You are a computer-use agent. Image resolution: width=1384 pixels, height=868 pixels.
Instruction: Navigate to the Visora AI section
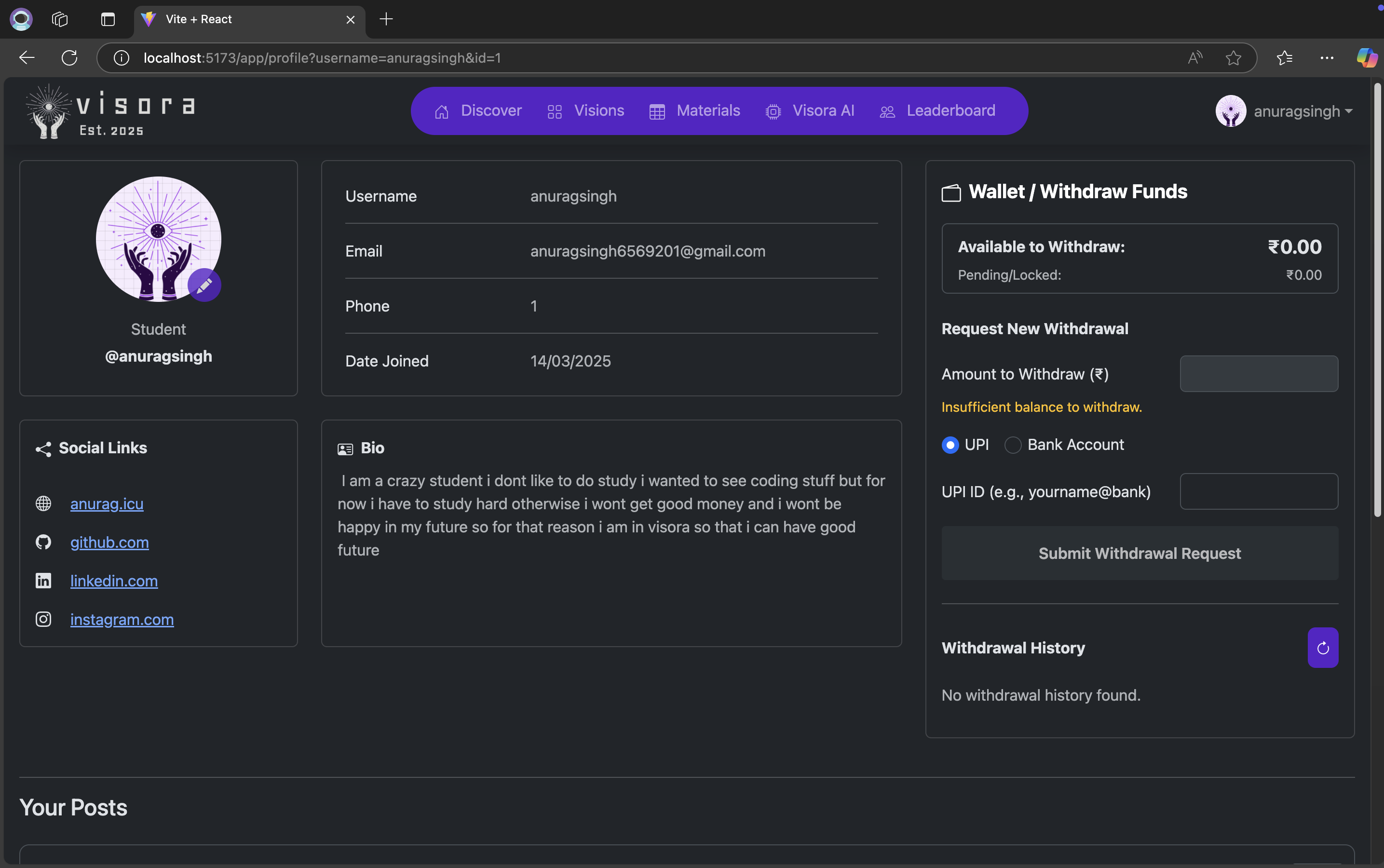810,111
